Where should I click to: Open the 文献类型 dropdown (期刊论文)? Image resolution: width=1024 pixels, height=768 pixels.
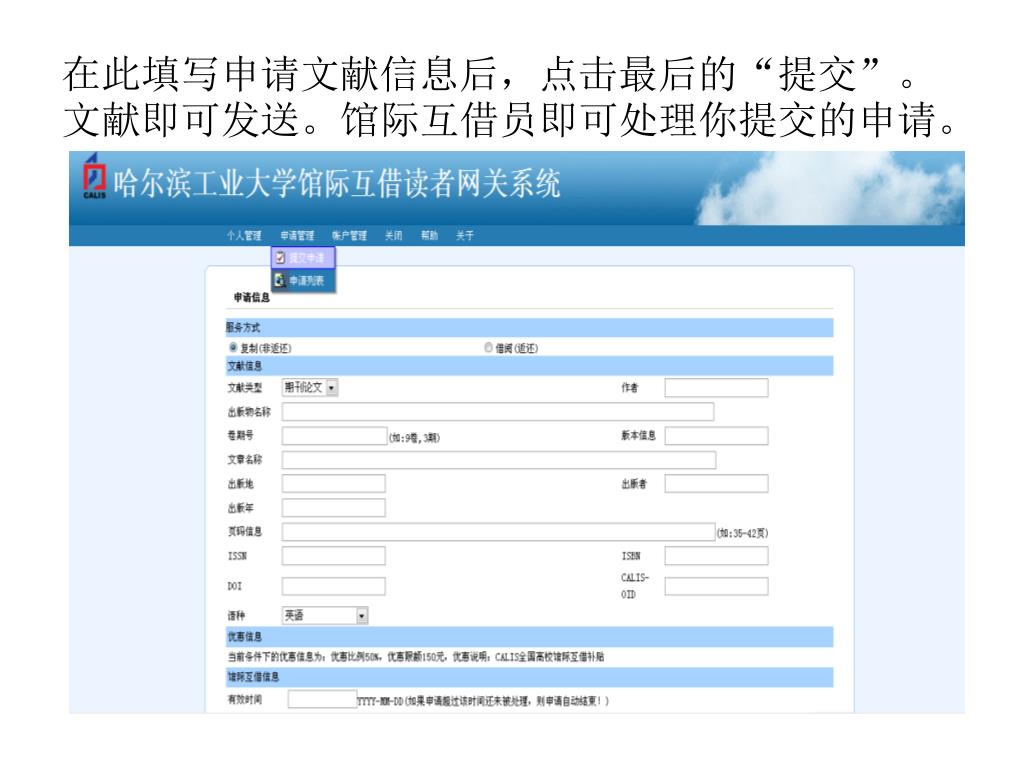pyautogui.click(x=310, y=387)
